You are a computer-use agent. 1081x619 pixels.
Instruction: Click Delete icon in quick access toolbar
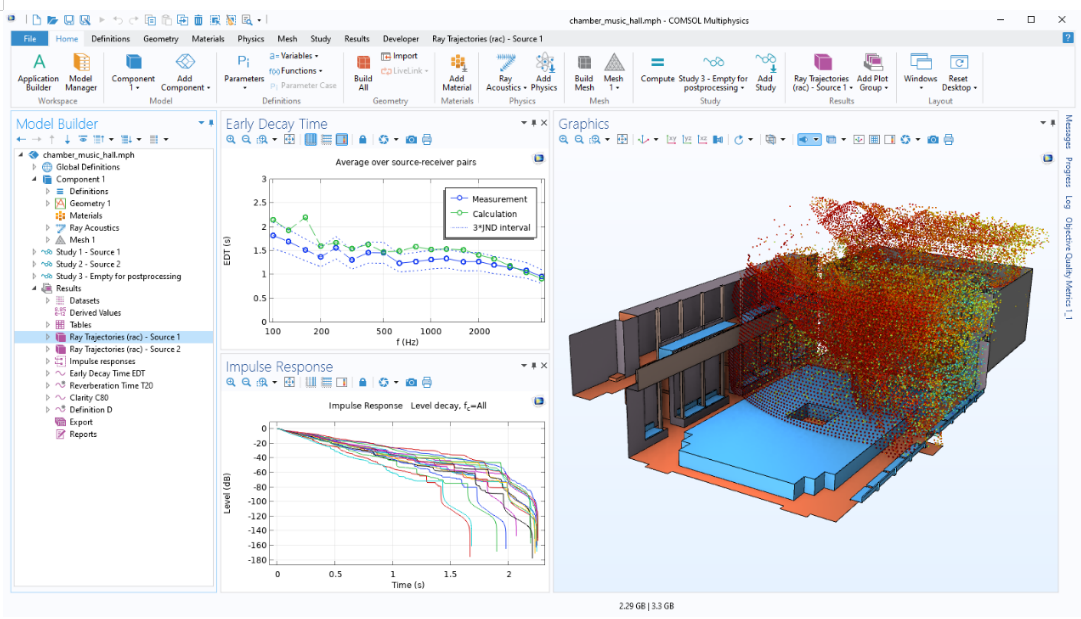[199, 20]
